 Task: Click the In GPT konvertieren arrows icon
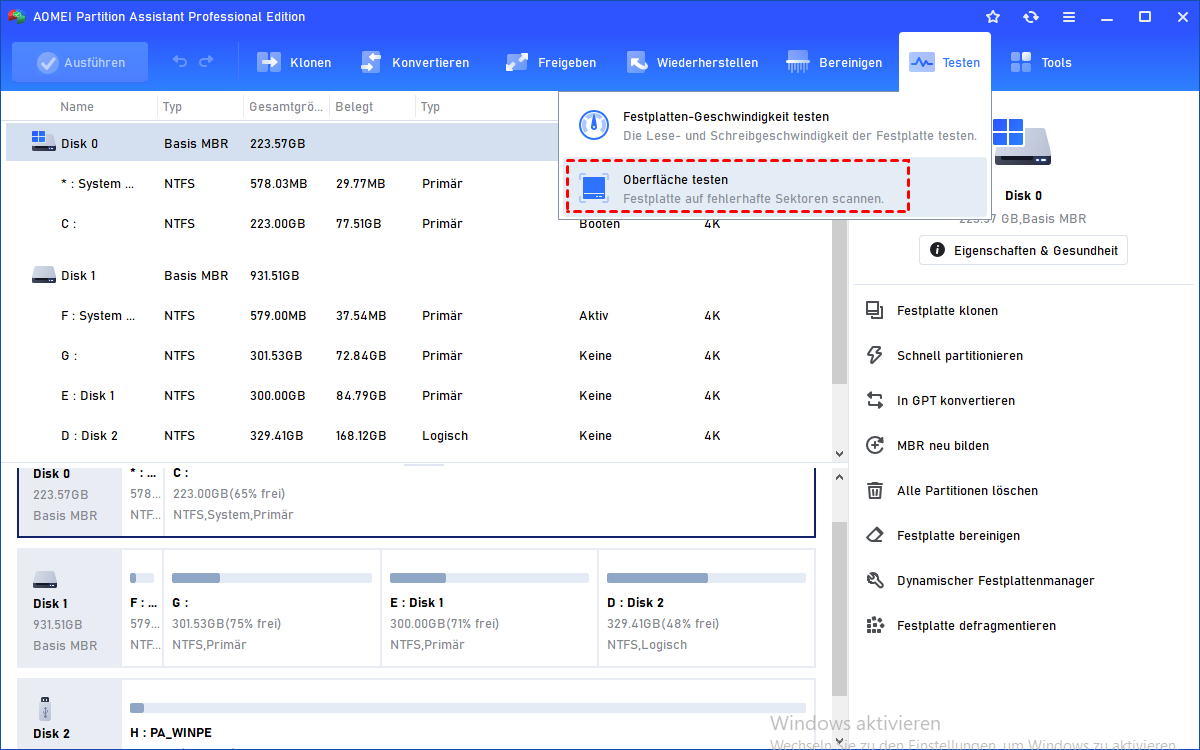875,401
